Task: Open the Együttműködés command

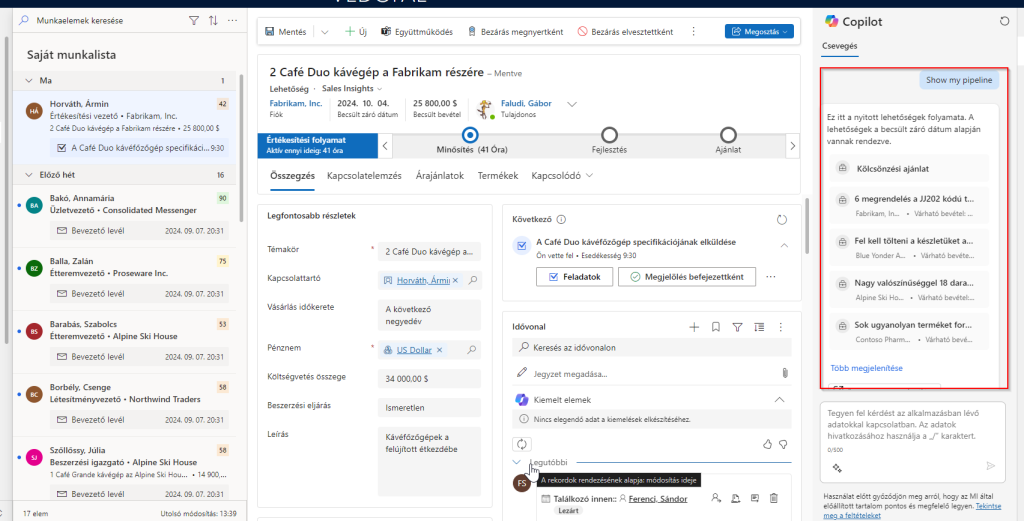Action: (x=417, y=31)
